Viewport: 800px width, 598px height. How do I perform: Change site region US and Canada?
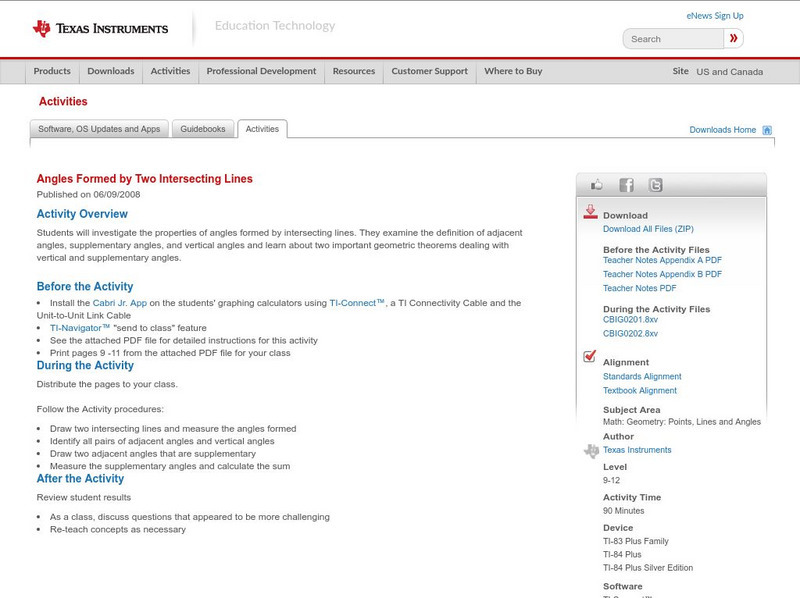click(730, 72)
